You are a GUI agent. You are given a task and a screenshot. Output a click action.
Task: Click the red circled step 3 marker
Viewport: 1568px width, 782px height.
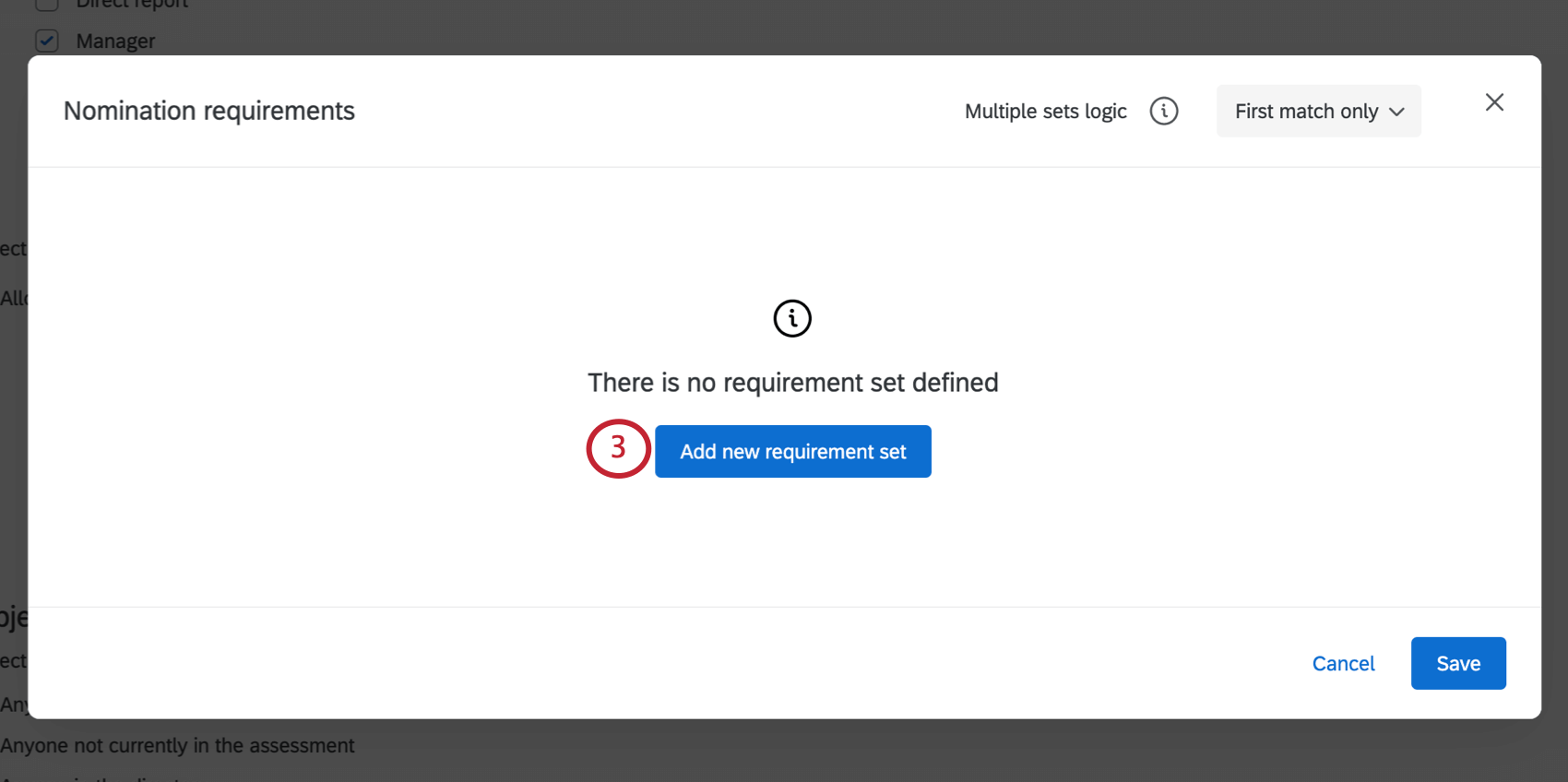pyautogui.click(x=618, y=449)
